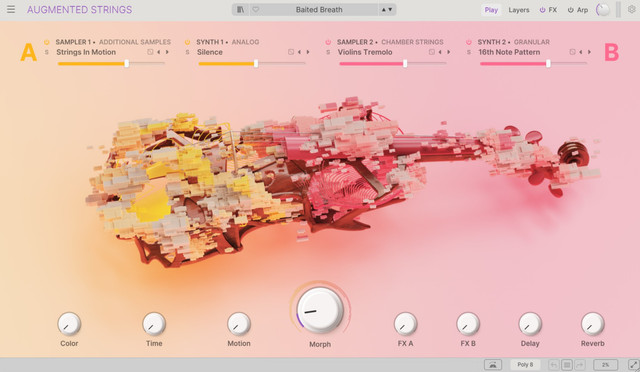Toggle the FX power switch

point(542,10)
